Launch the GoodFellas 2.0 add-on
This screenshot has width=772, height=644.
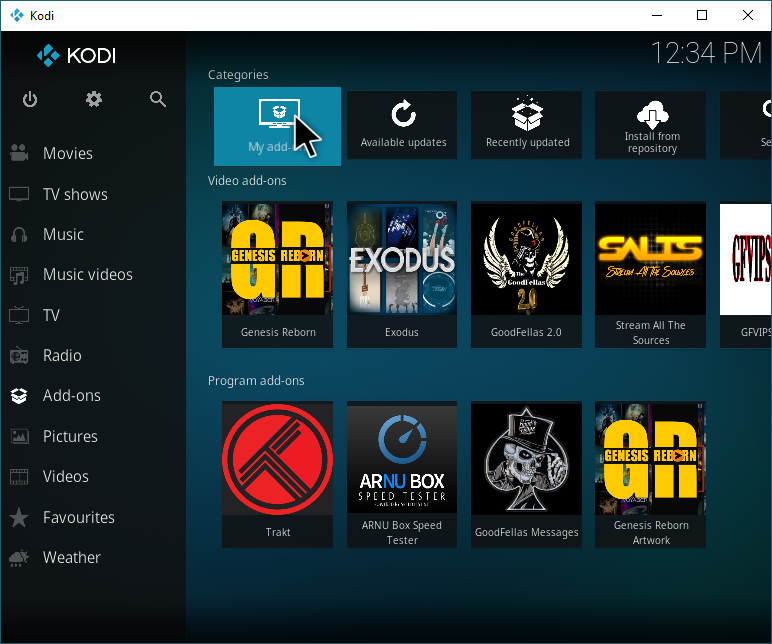click(526, 275)
